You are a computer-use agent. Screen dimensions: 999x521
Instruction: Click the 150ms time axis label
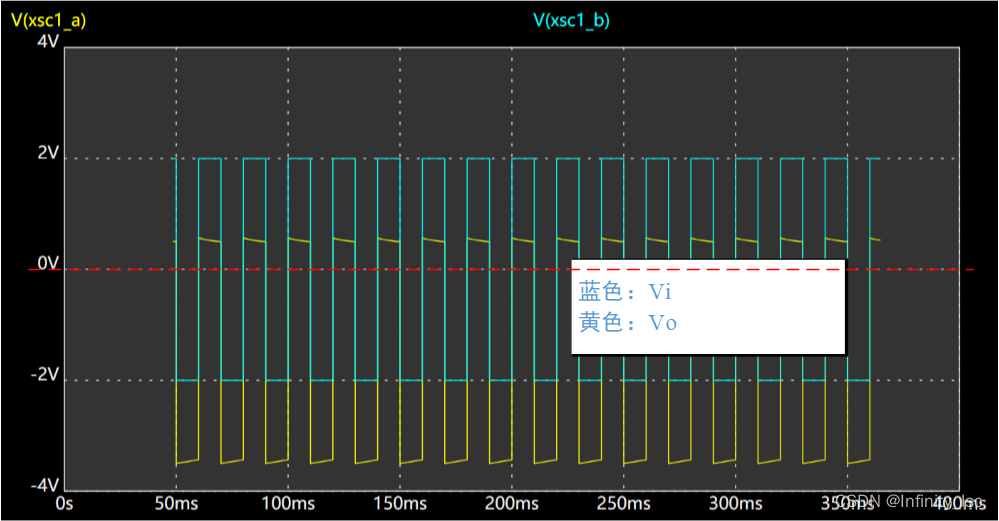(x=400, y=504)
